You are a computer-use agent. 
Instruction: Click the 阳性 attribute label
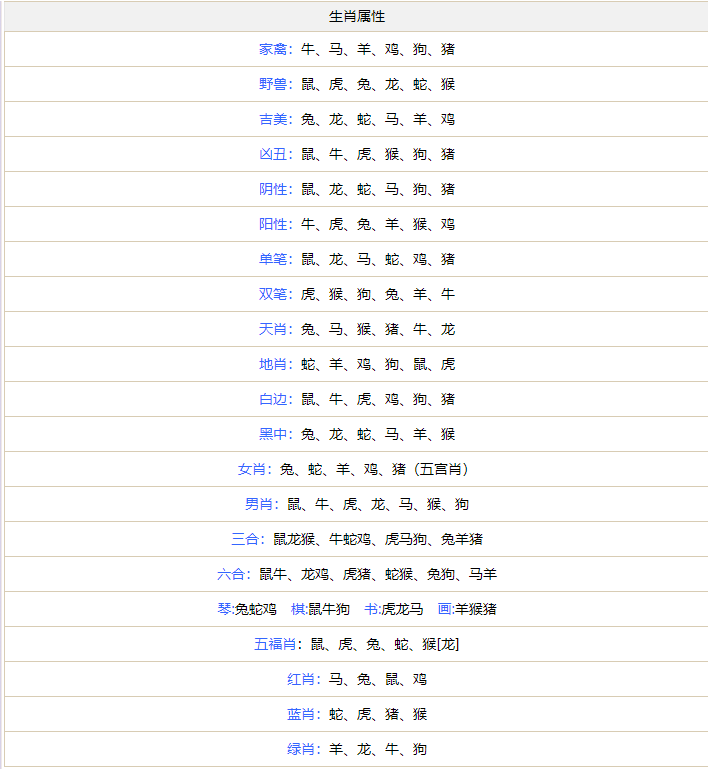[273, 224]
